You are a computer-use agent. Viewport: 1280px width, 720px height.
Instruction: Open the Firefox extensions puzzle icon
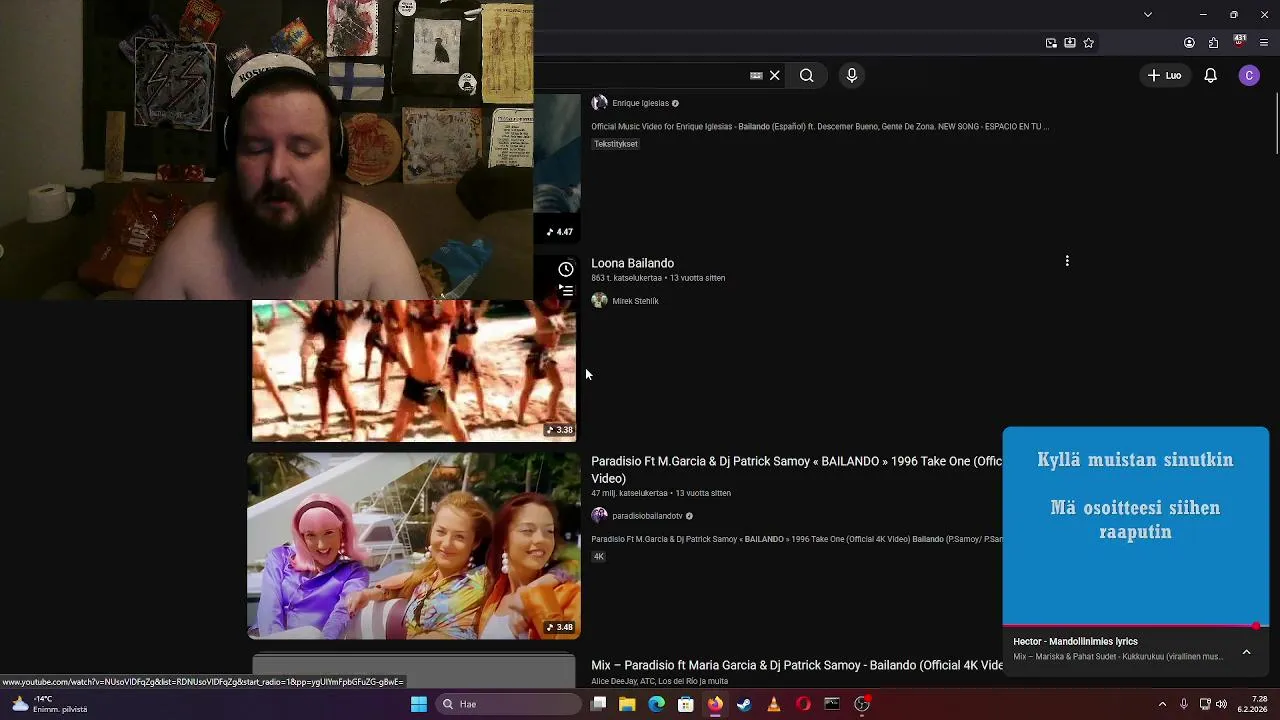click(1214, 43)
